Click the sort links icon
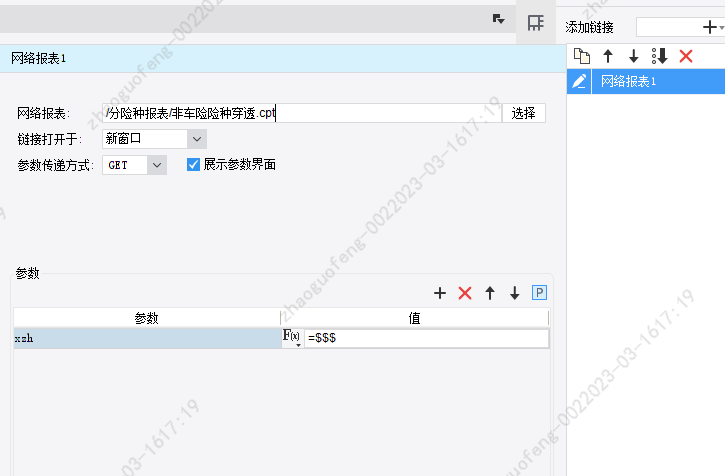This screenshot has height=476, width=725. pyautogui.click(x=659, y=56)
